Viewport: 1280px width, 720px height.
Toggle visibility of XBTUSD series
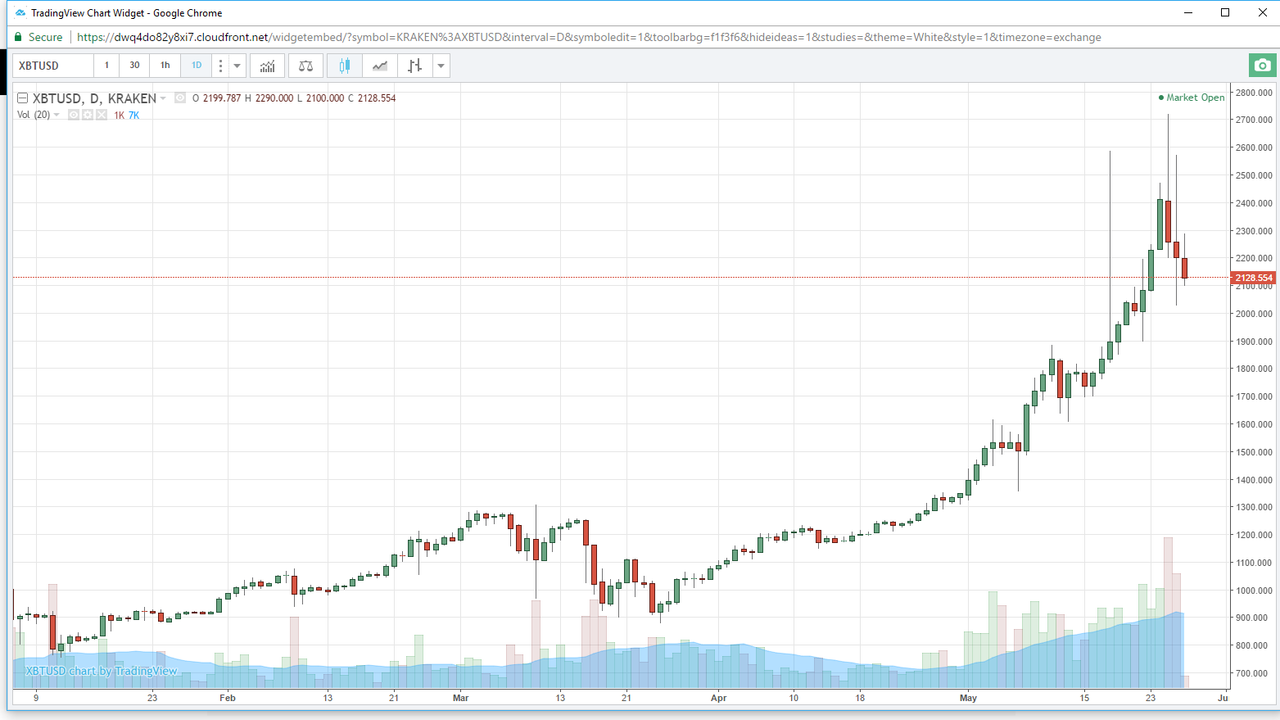click(180, 98)
